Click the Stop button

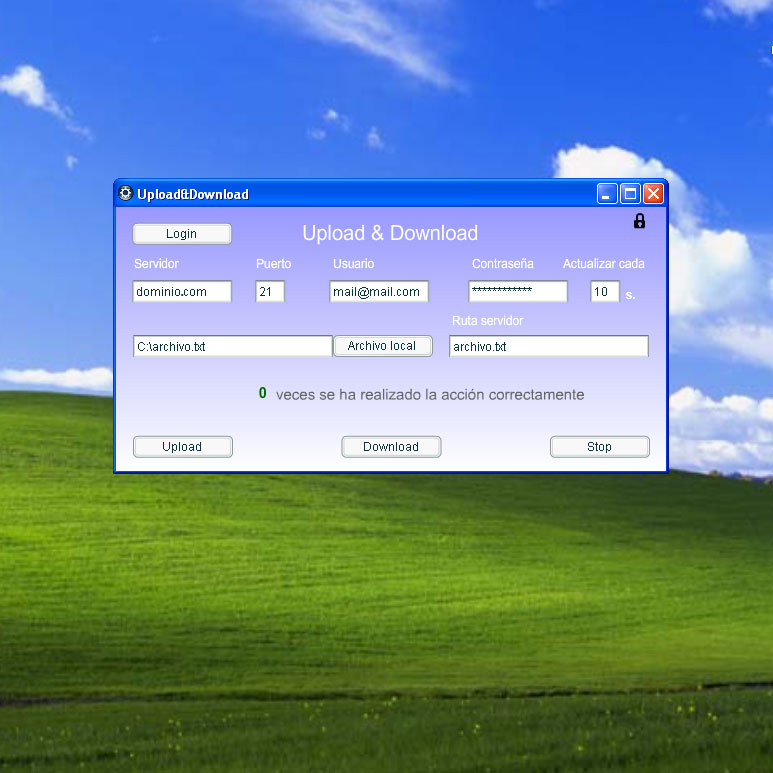pyautogui.click(x=599, y=447)
